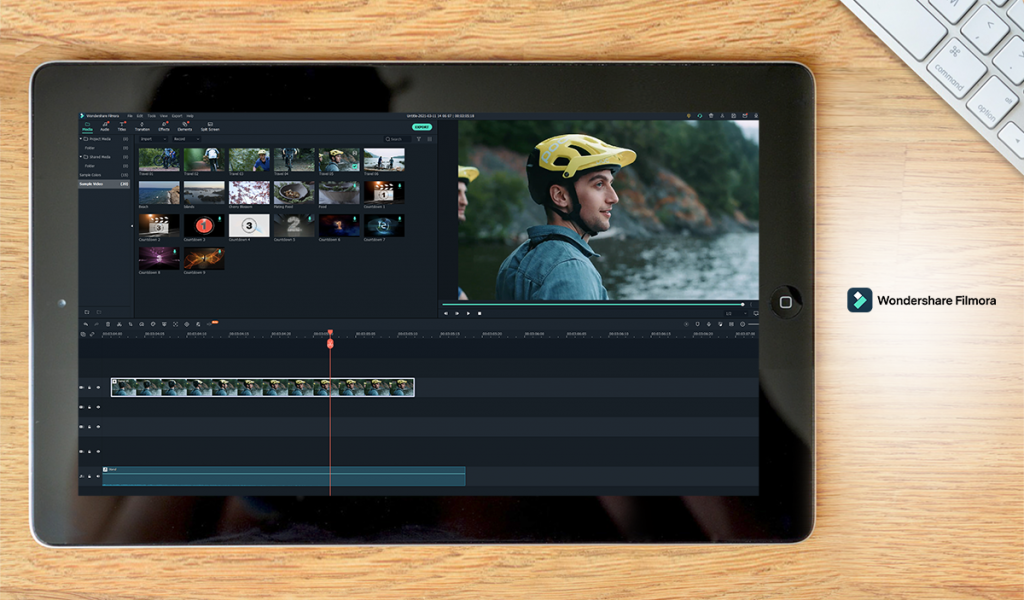The width and height of the screenshot is (1024, 600).
Task: Open the Transition panel
Action: 143,127
